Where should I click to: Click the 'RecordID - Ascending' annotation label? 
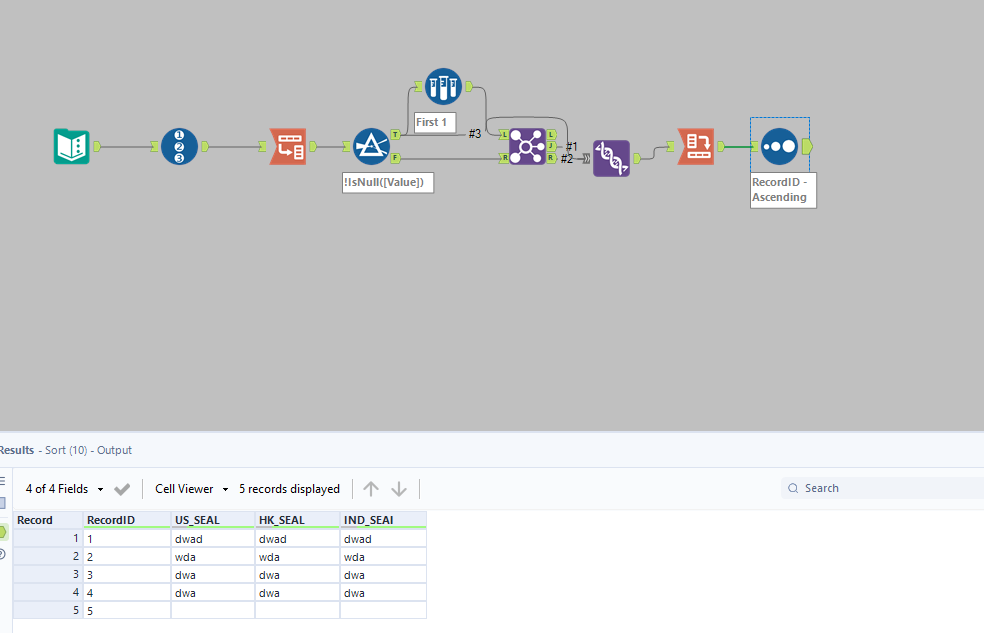click(783, 190)
